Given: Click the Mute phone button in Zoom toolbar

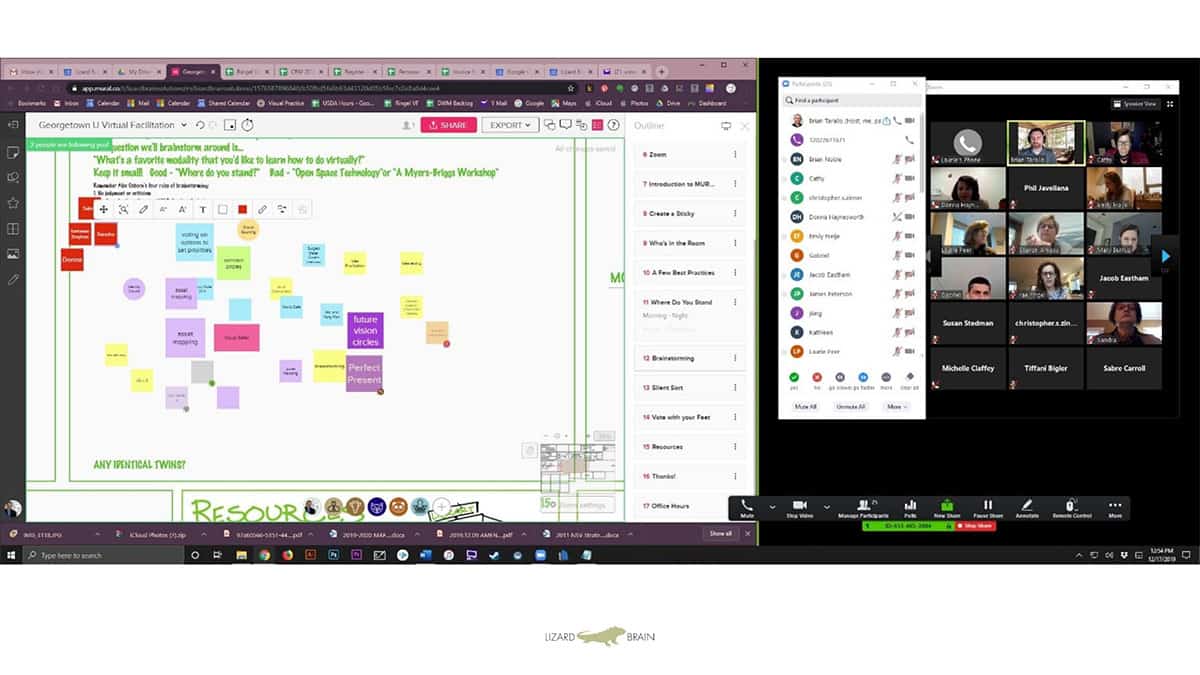Looking at the screenshot, I should tap(747, 508).
